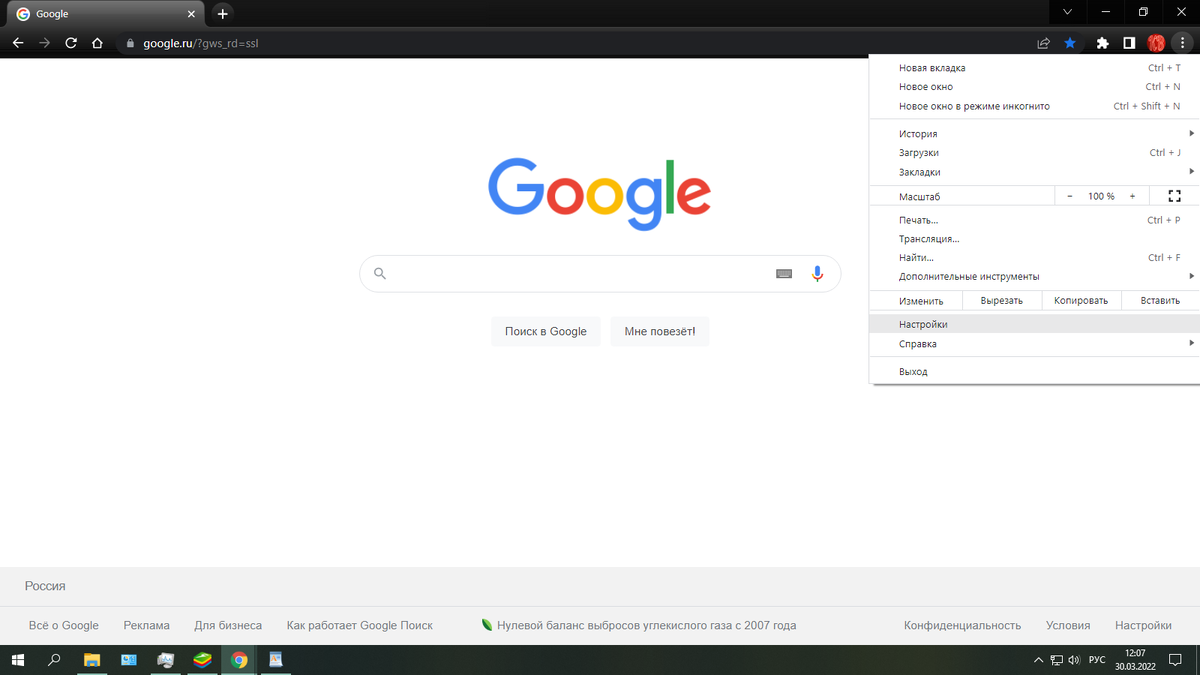
Task: Click the address bar URL
Action: [x=201, y=44]
